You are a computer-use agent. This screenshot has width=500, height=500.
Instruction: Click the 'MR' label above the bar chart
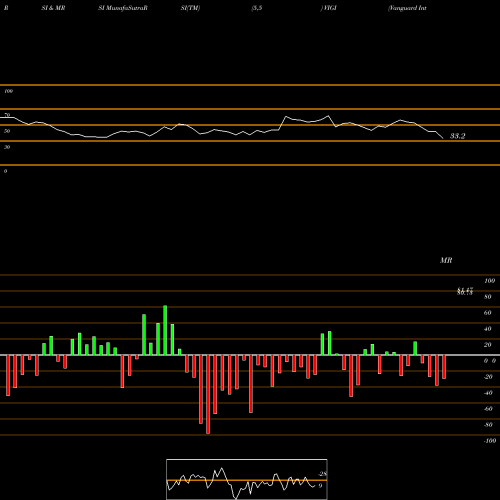click(446, 260)
